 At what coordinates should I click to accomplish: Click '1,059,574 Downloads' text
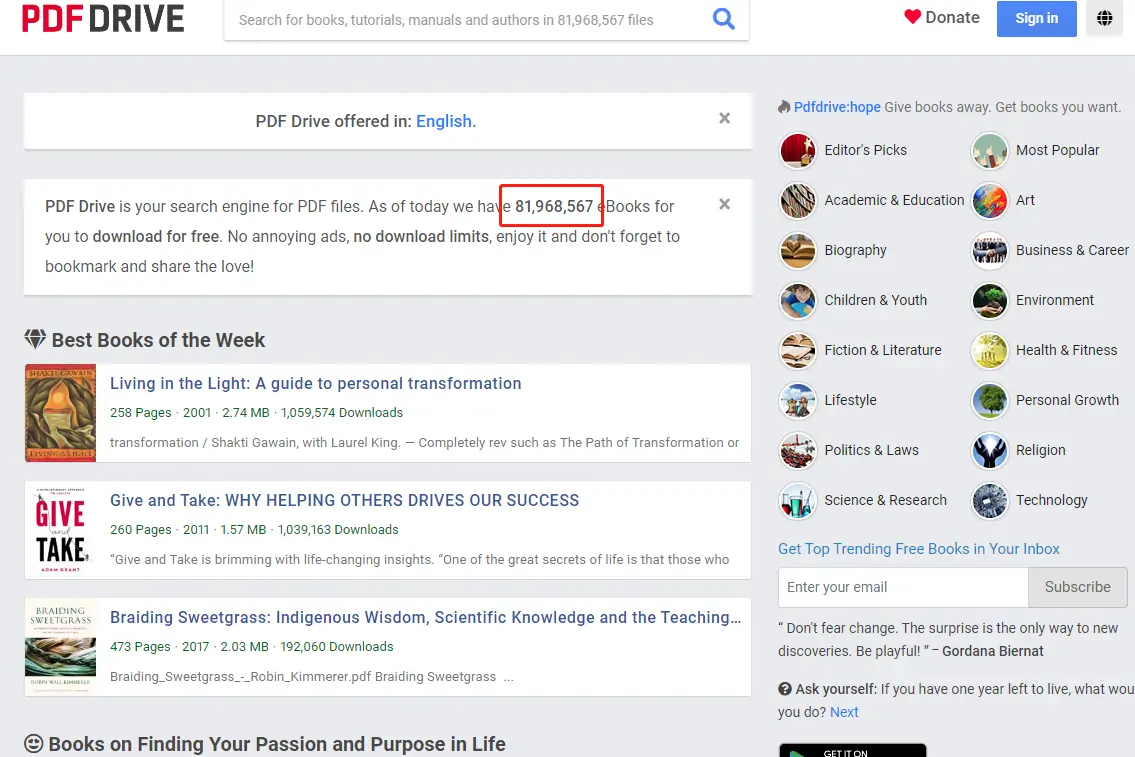342,413
